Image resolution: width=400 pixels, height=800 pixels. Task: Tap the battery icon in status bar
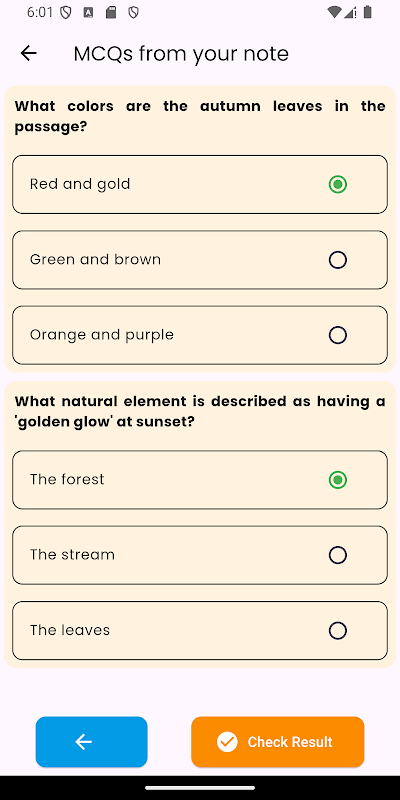tap(367, 13)
